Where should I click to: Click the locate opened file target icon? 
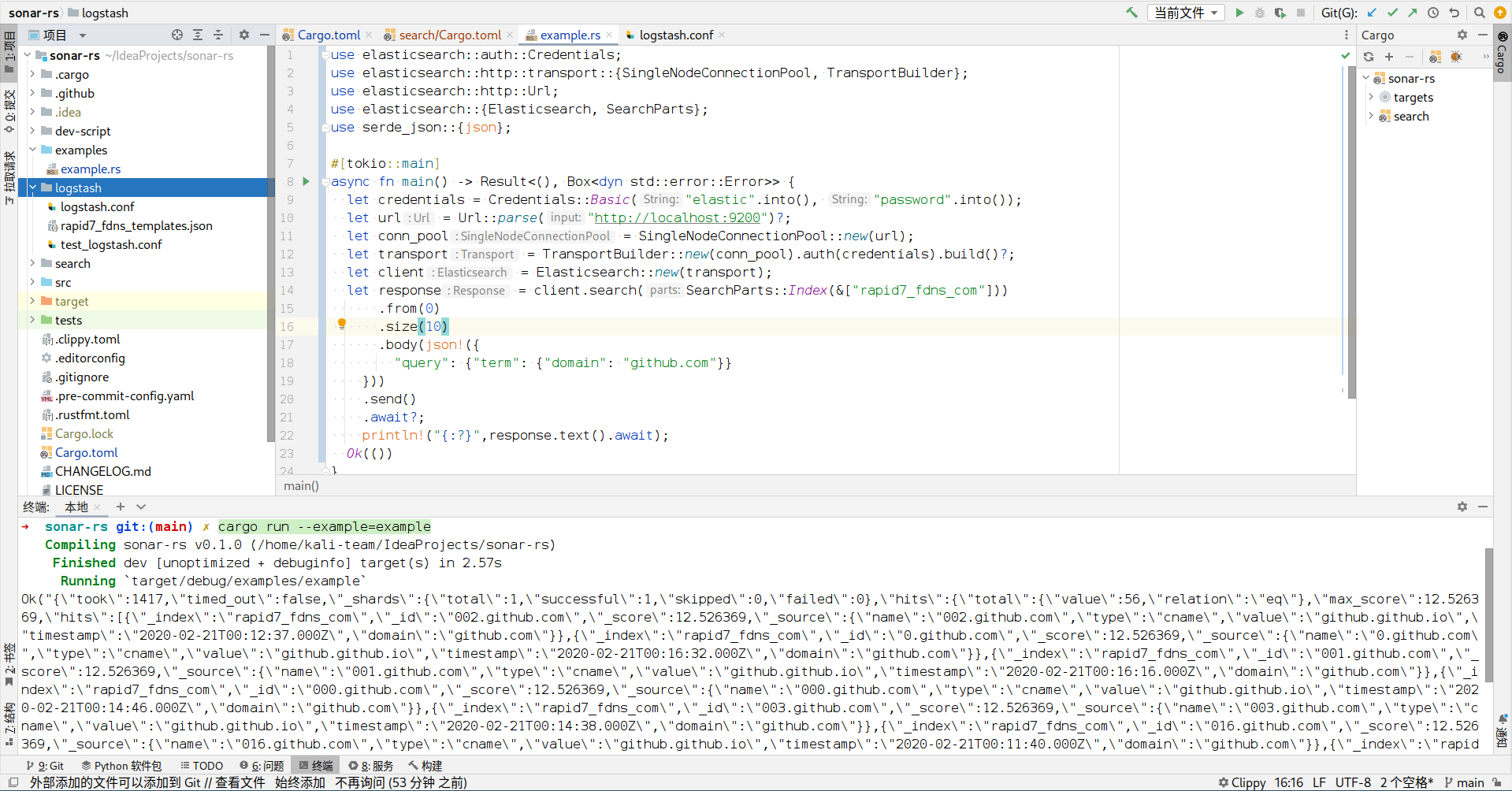click(177, 35)
